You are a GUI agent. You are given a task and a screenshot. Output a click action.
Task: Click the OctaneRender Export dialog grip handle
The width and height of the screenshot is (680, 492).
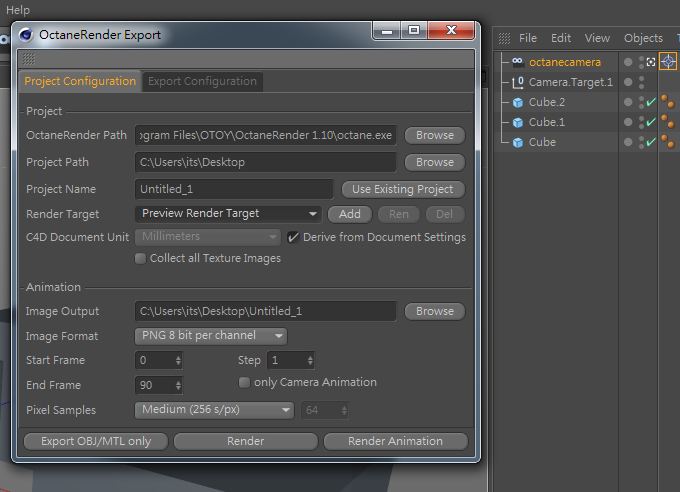click(29, 59)
